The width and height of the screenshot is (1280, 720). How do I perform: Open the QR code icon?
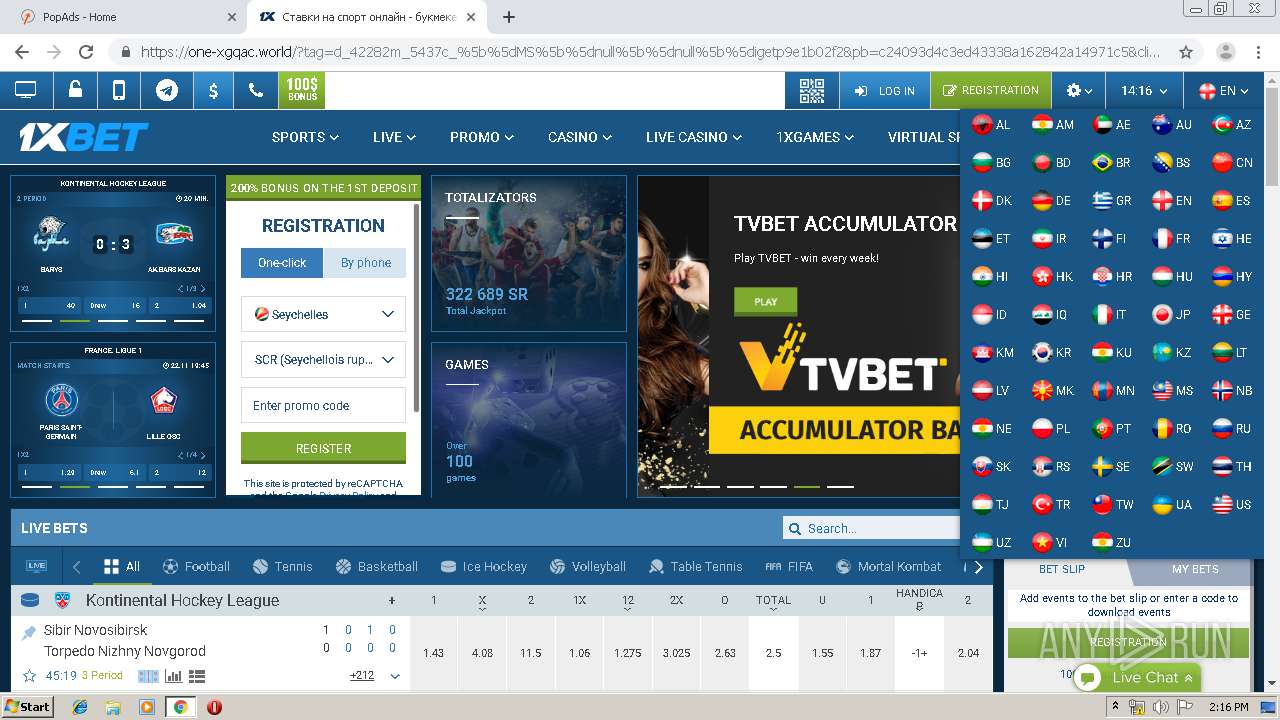(x=812, y=90)
